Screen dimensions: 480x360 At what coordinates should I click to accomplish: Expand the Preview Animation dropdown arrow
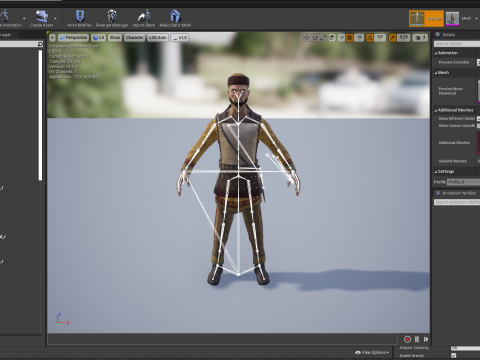click(24, 18)
